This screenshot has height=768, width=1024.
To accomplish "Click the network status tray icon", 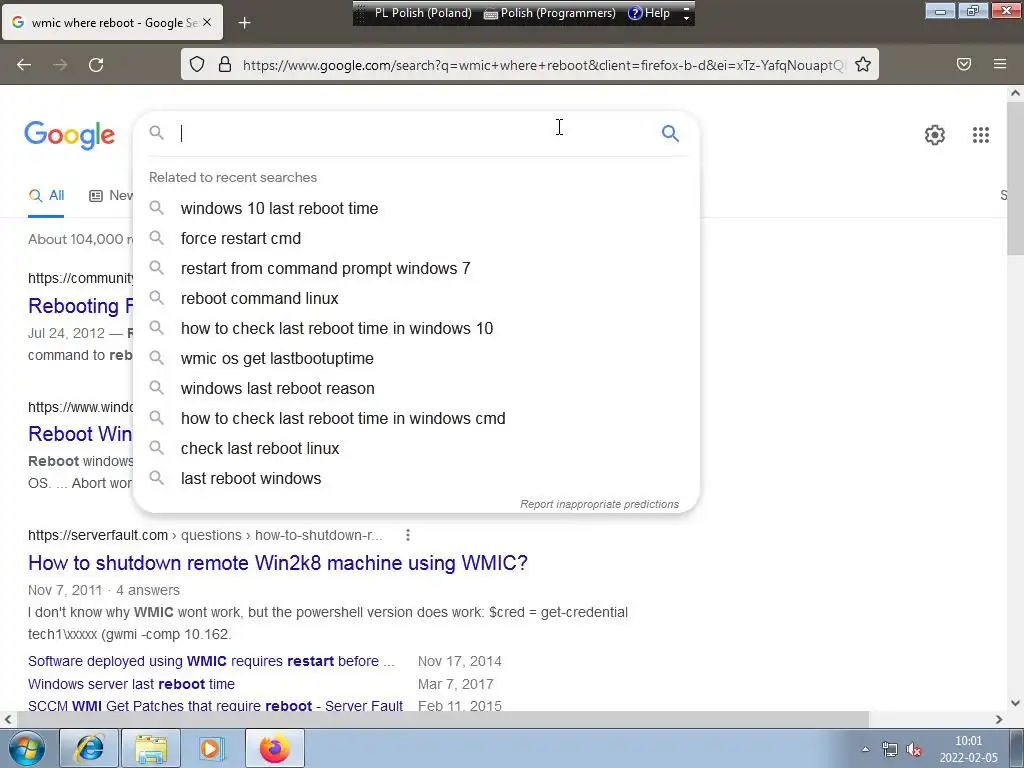I will click(889, 749).
